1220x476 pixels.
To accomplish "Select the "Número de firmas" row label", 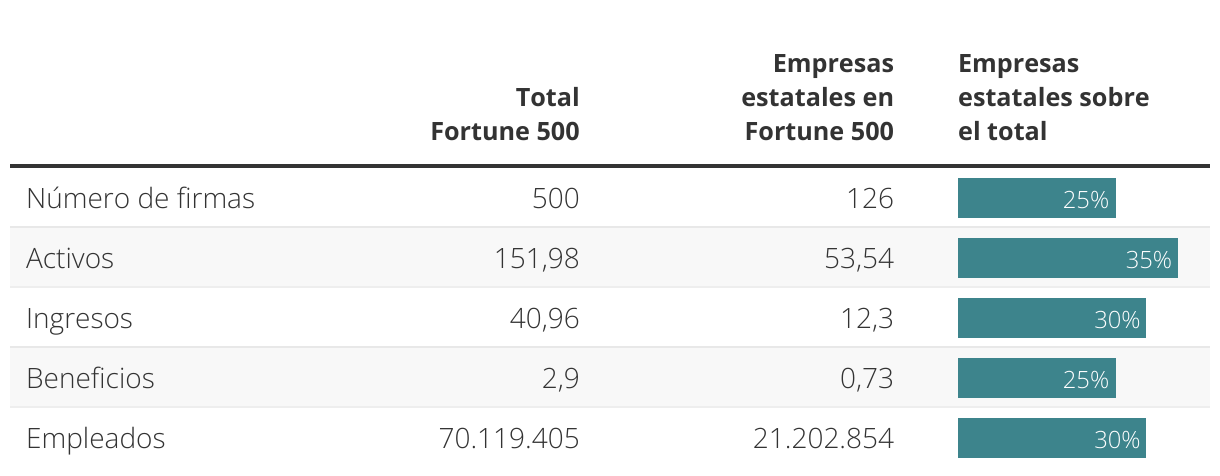I will [140, 199].
